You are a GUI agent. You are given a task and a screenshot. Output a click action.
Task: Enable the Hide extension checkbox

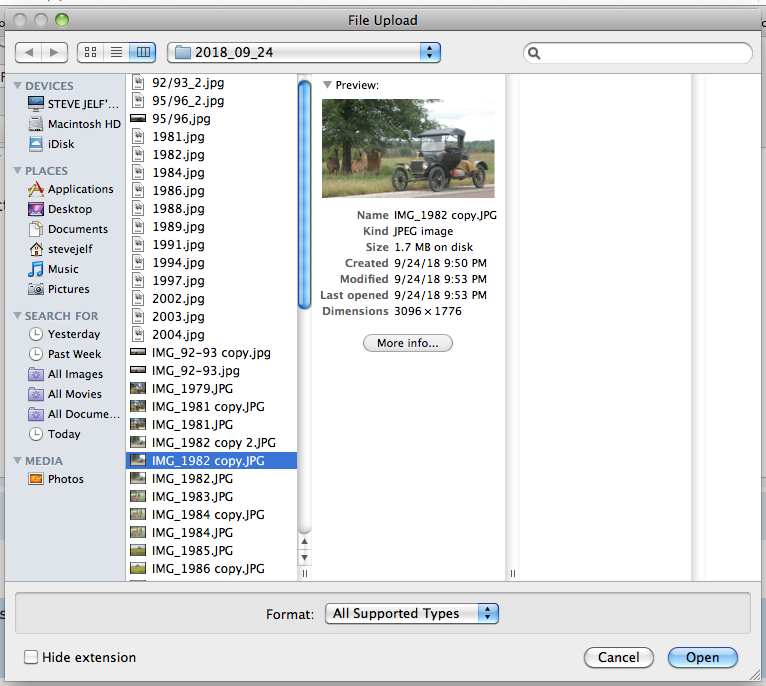point(32,657)
